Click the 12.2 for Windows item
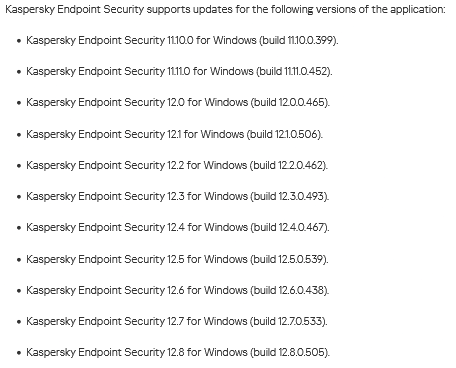This screenshot has height=368, width=456. click(x=177, y=165)
